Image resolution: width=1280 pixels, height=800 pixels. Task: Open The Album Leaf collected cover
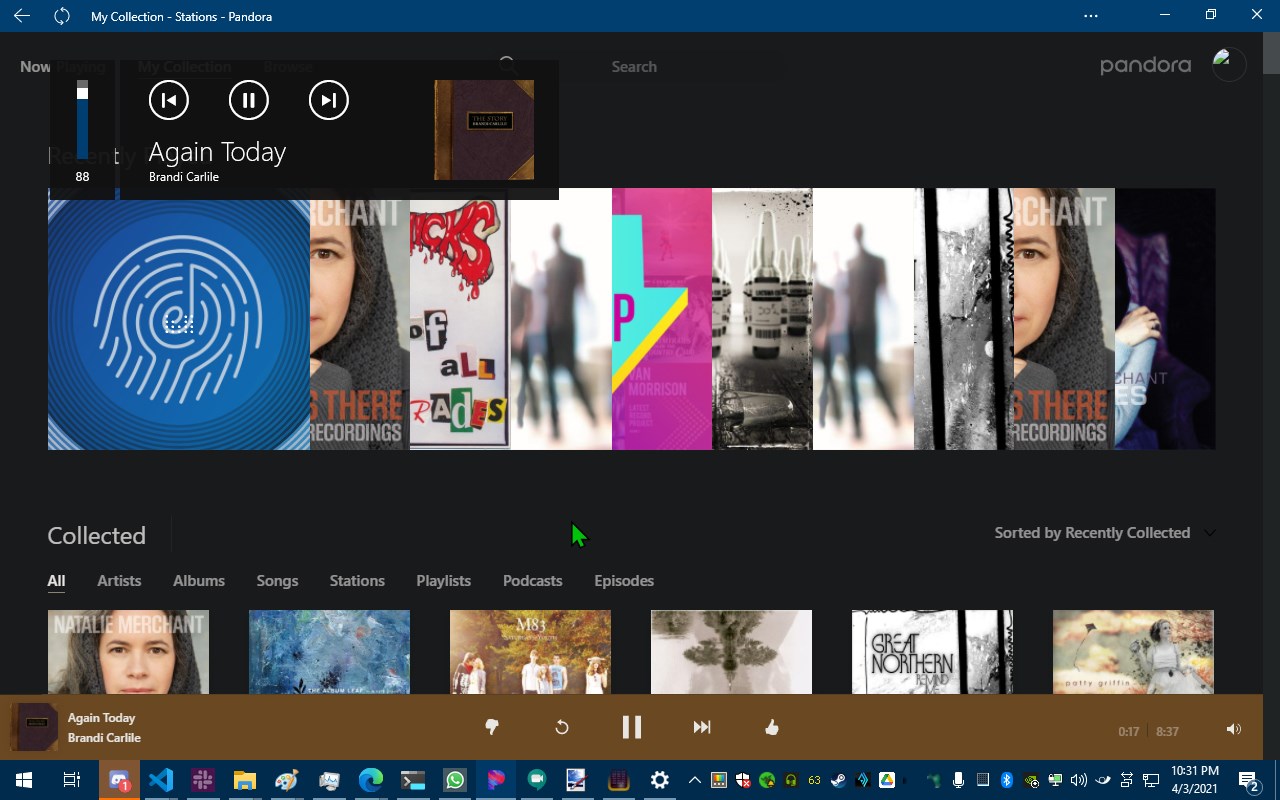tap(329, 652)
